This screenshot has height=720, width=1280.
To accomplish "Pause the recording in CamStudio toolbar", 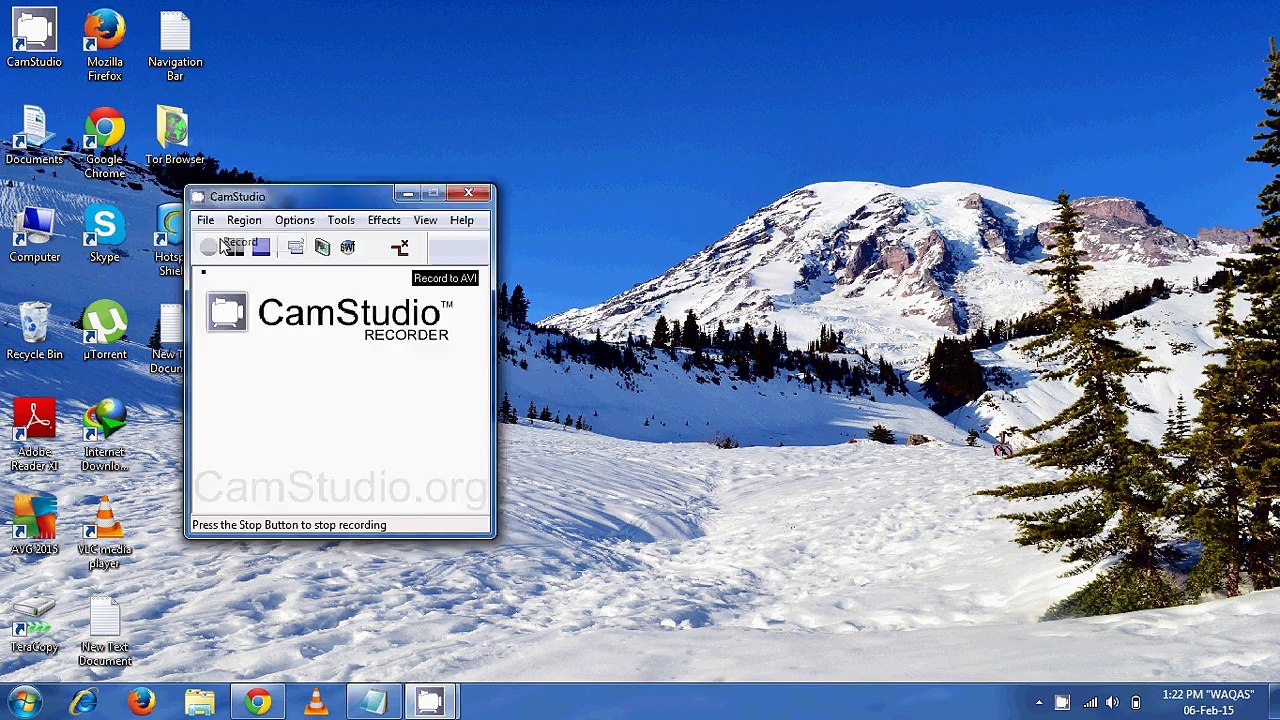I will pos(234,247).
